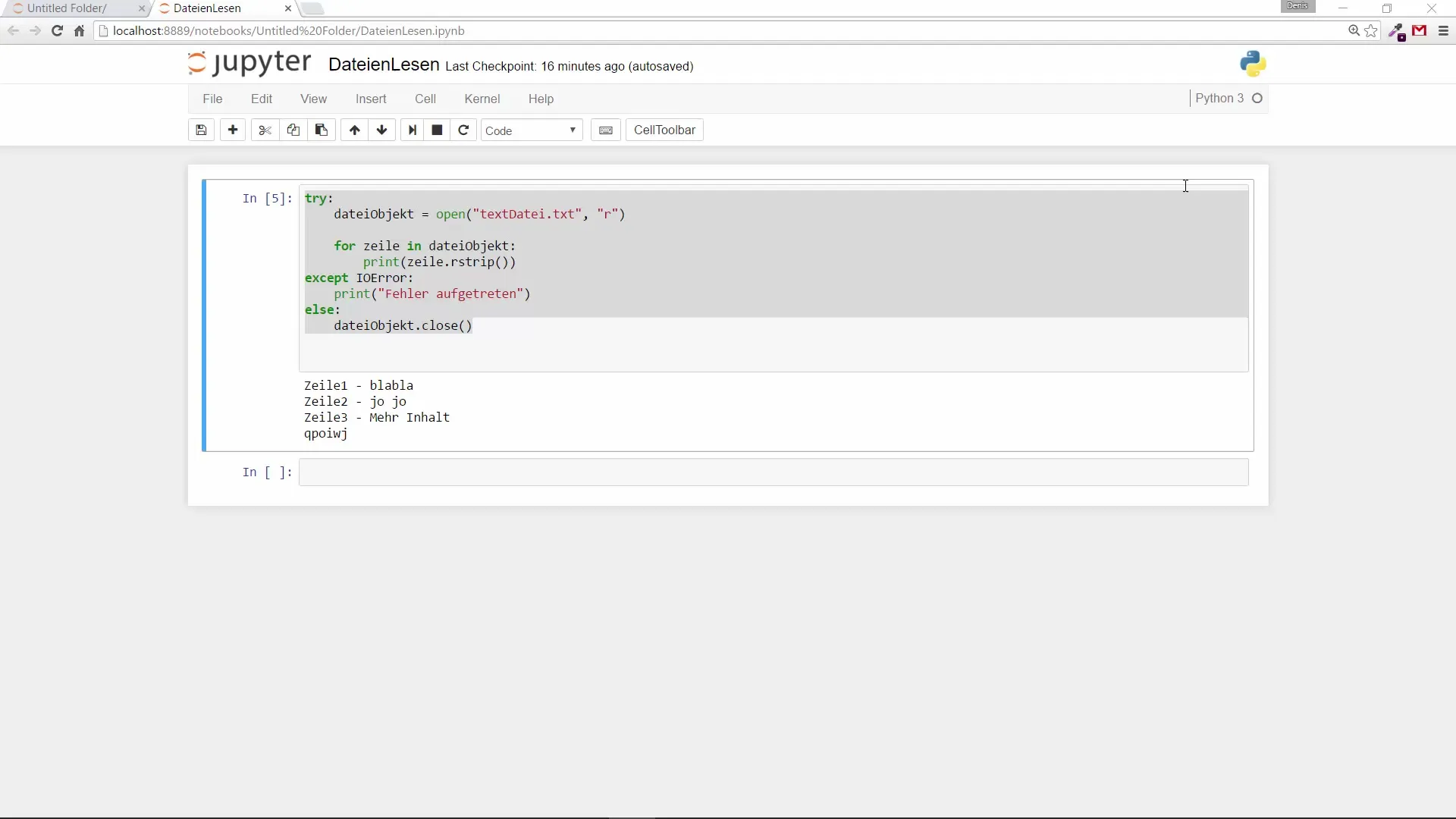The image size is (1456, 819).
Task: Interrupt the kernel with the stop icon
Action: [x=437, y=130]
